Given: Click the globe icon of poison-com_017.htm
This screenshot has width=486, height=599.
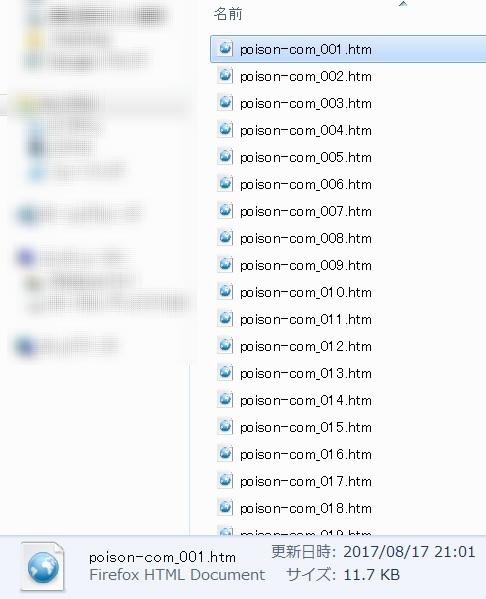Looking at the screenshot, I should click(225, 481).
